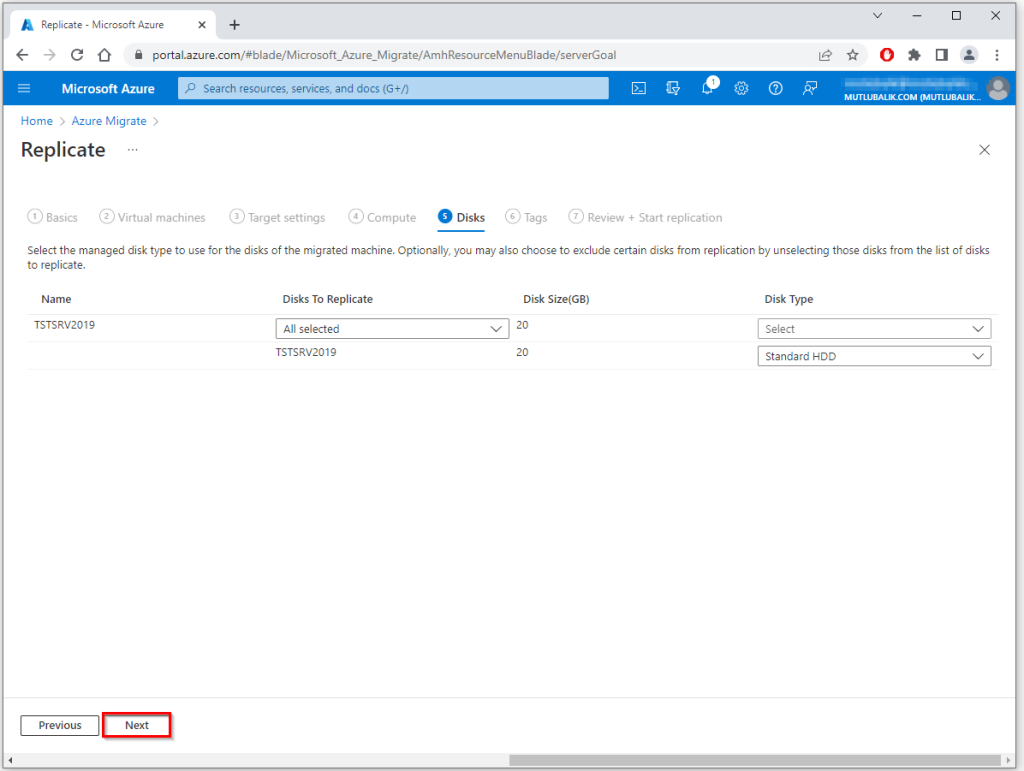Viewport: 1024px width, 771px height.
Task: Open Azure portal settings gear
Action: pos(741,88)
